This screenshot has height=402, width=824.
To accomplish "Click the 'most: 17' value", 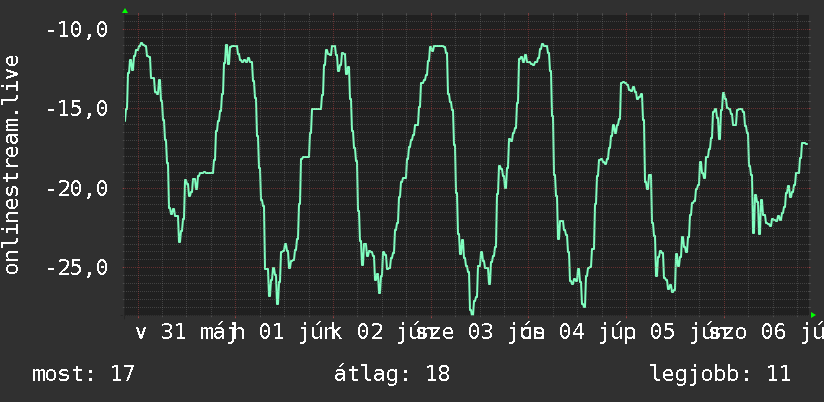I will pos(84,374).
